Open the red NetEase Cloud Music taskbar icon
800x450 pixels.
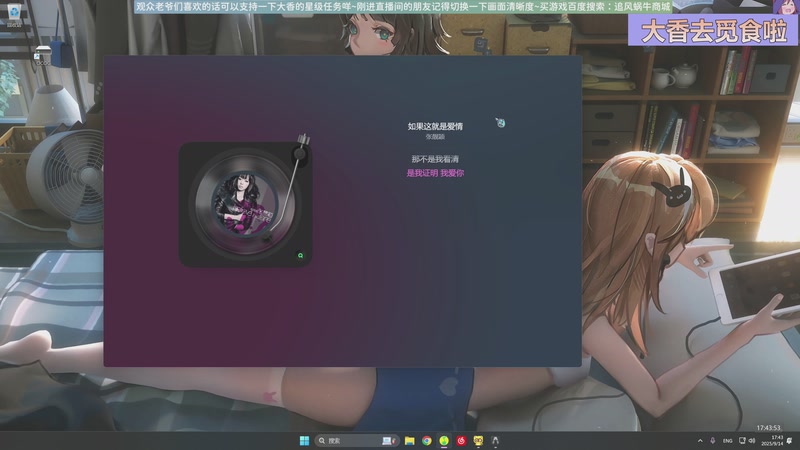[x=461, y=441]
